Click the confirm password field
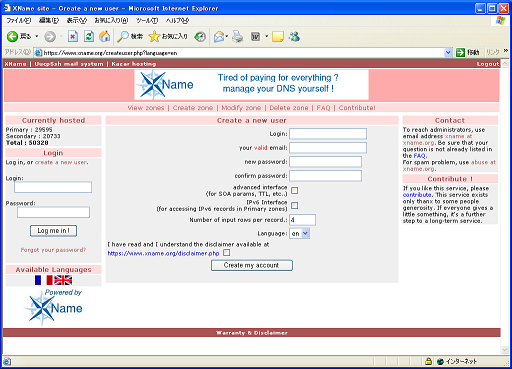Screen dimensions: 512x369 325,176
